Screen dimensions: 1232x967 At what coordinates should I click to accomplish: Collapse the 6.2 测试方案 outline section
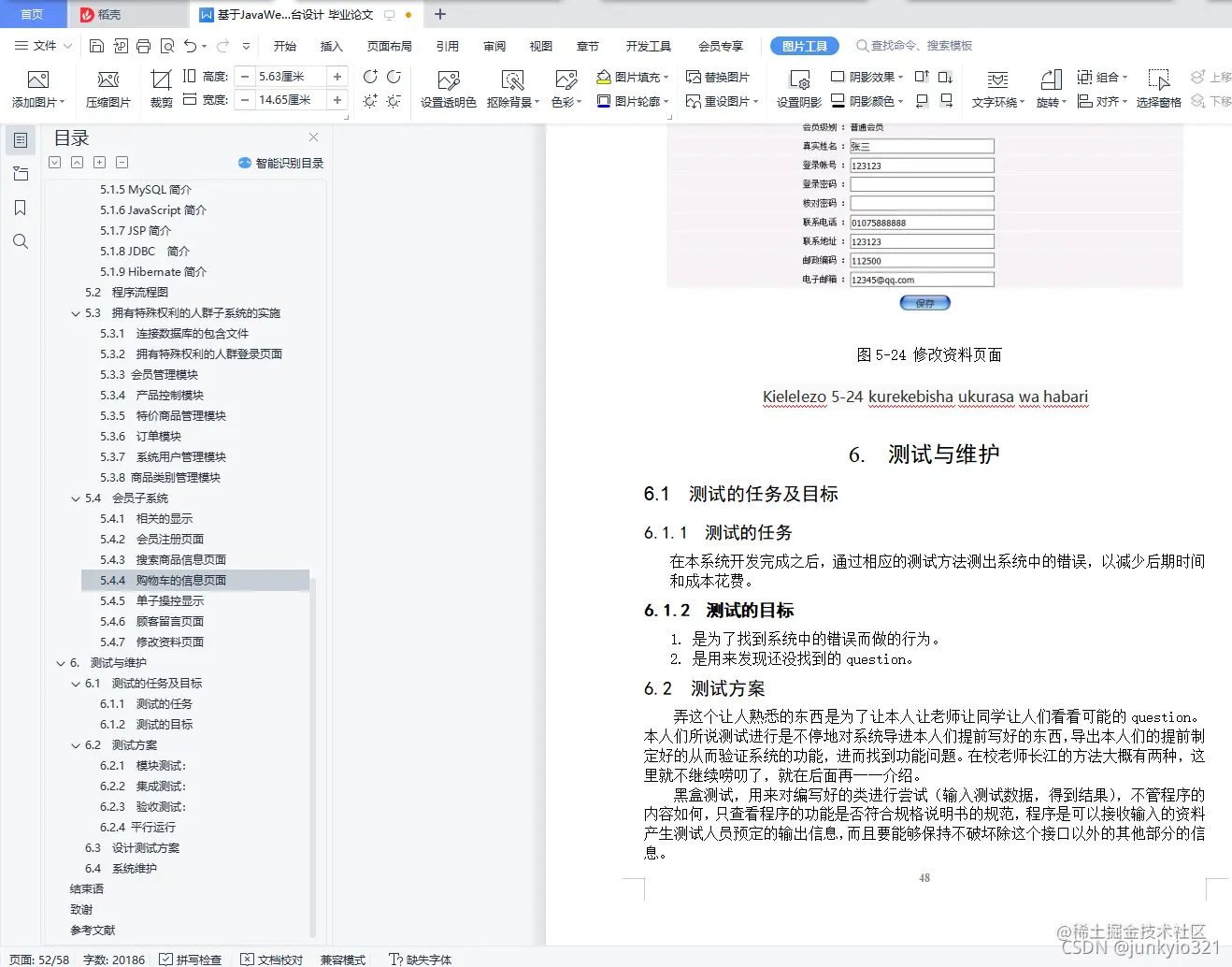76,745
